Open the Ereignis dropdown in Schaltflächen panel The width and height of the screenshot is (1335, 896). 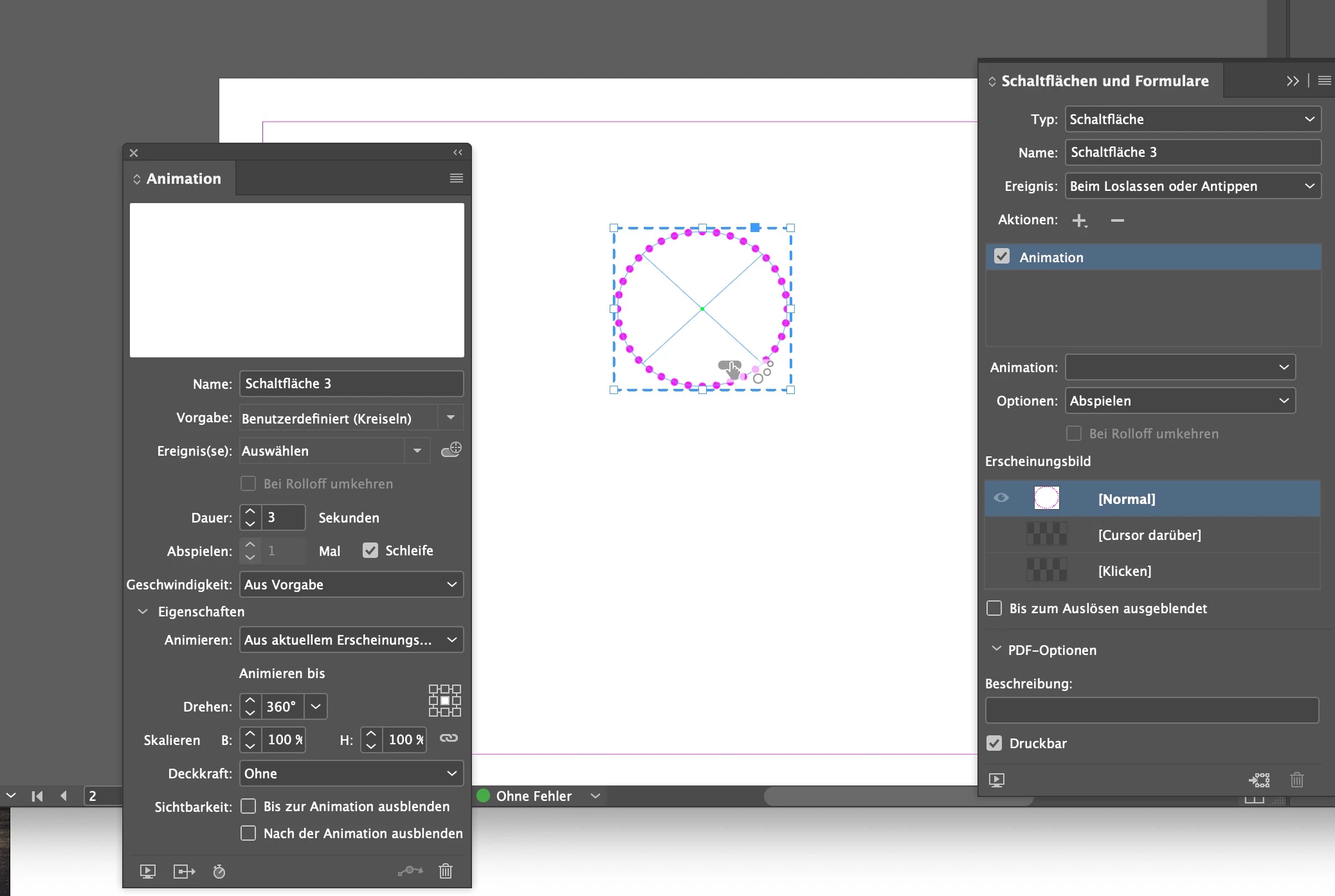[x=1193, y=186]
